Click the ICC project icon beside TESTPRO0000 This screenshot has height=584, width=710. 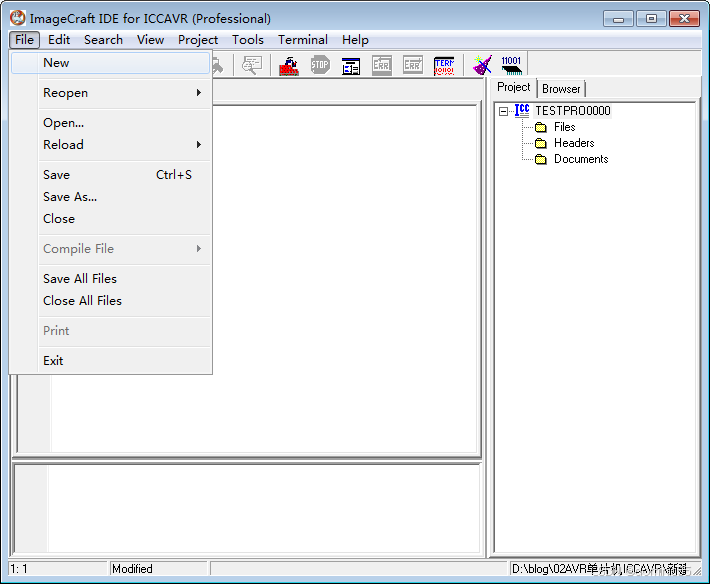tap(522, 110)
